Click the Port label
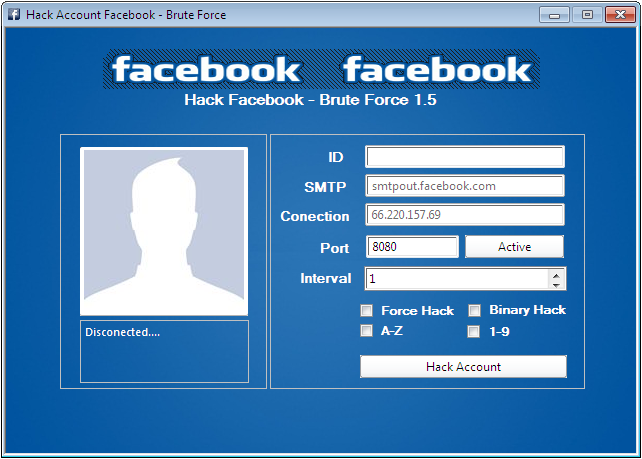The height and width of the screenshot is (459, 642). (x=335, y=248)
